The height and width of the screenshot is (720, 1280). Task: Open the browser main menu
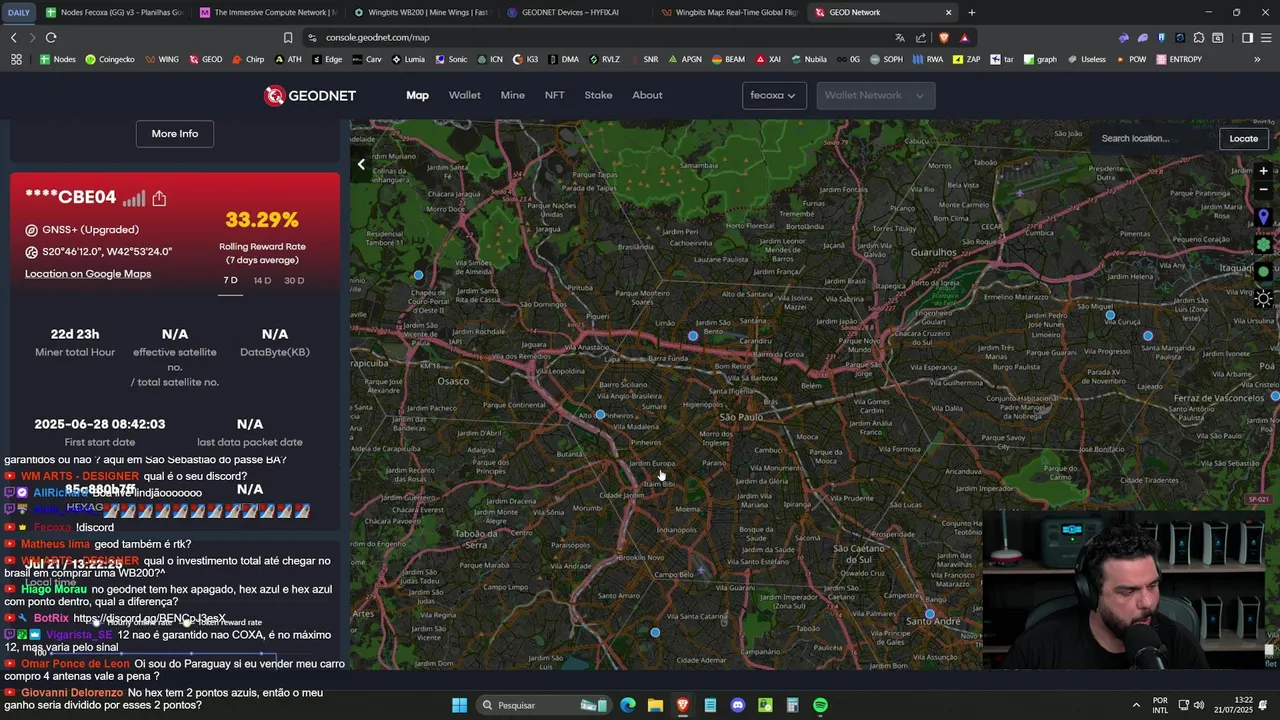click(1266, 37)
